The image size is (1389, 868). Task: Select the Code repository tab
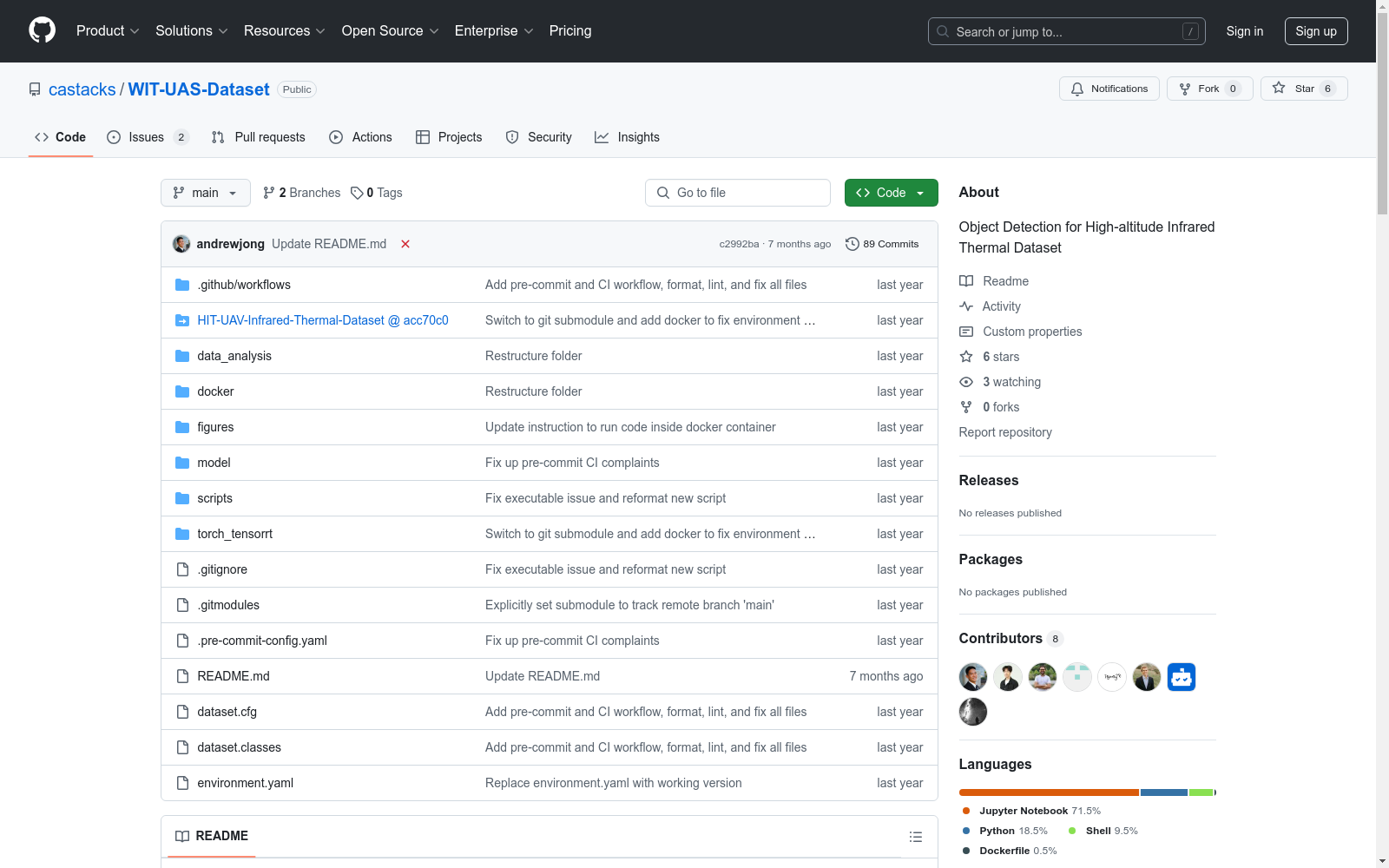pyautogui.click(x=61, y=137)
